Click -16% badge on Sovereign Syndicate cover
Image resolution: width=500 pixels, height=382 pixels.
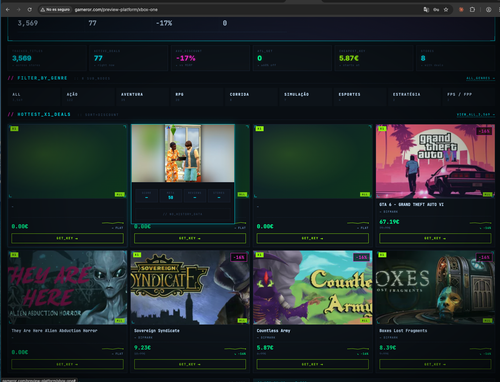239,257
